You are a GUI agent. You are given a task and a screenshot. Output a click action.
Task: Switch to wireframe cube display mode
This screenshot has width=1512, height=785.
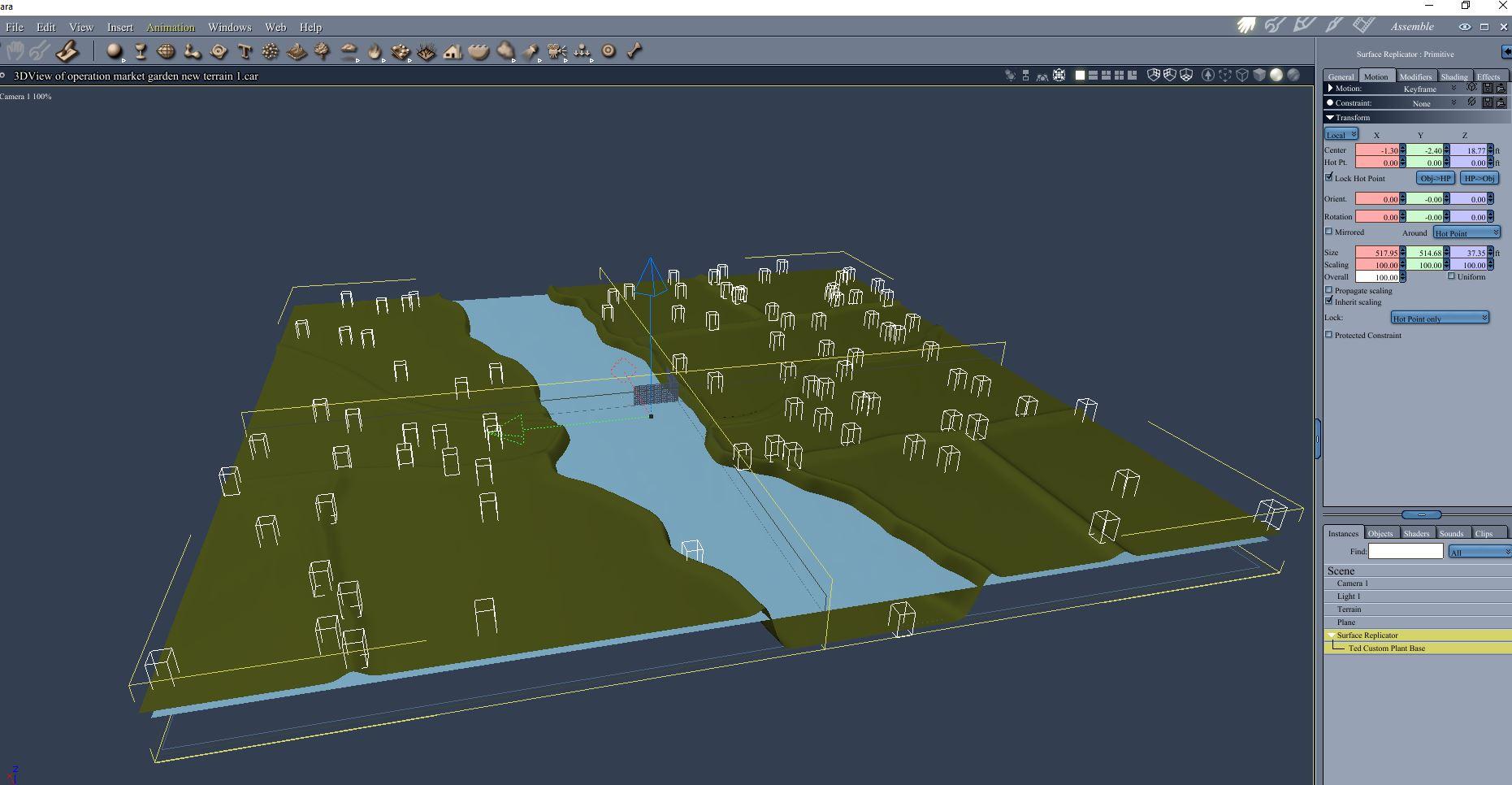click(1242, 76)
